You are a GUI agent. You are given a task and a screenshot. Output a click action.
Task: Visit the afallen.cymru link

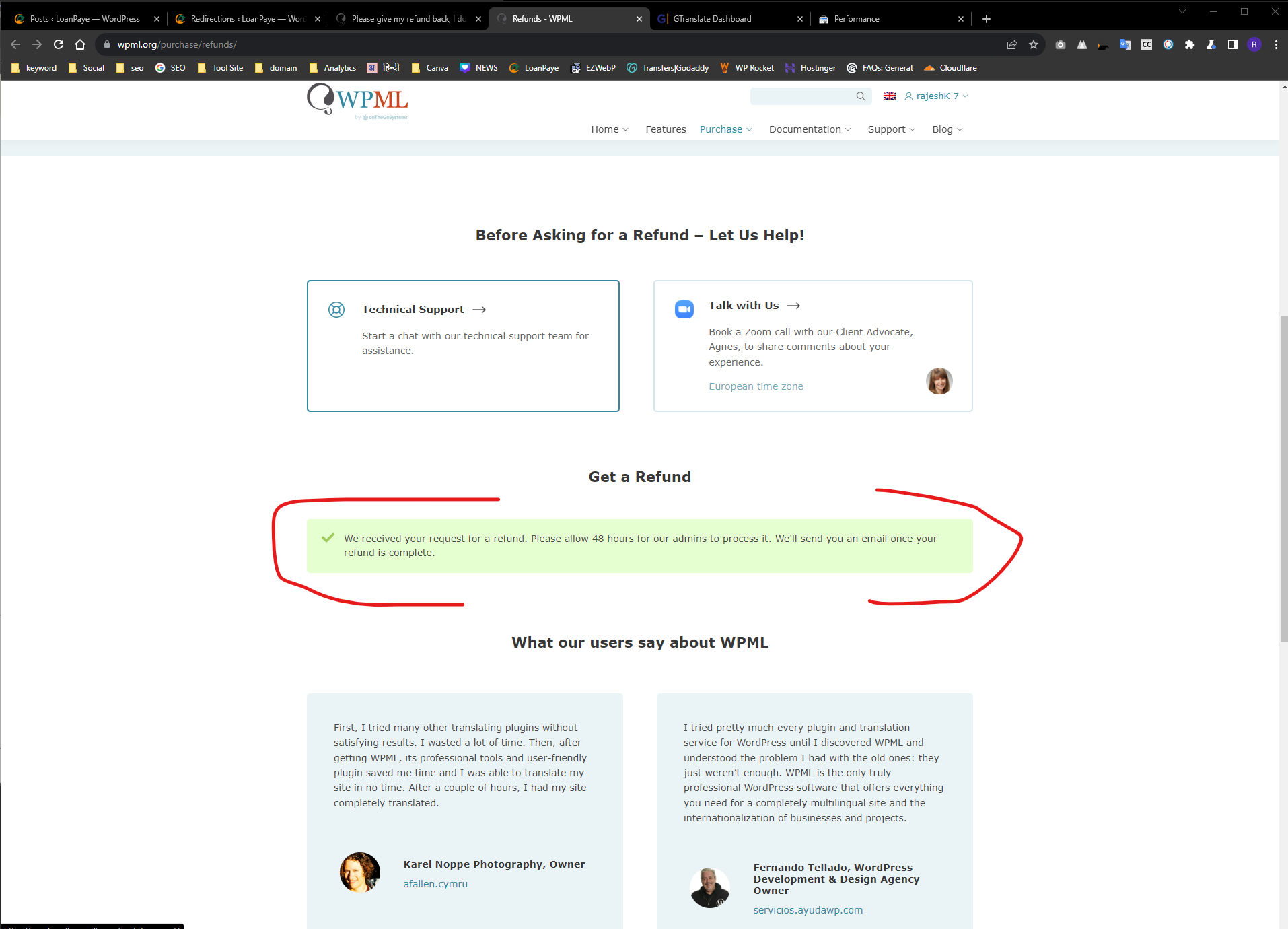pos(435,884)
